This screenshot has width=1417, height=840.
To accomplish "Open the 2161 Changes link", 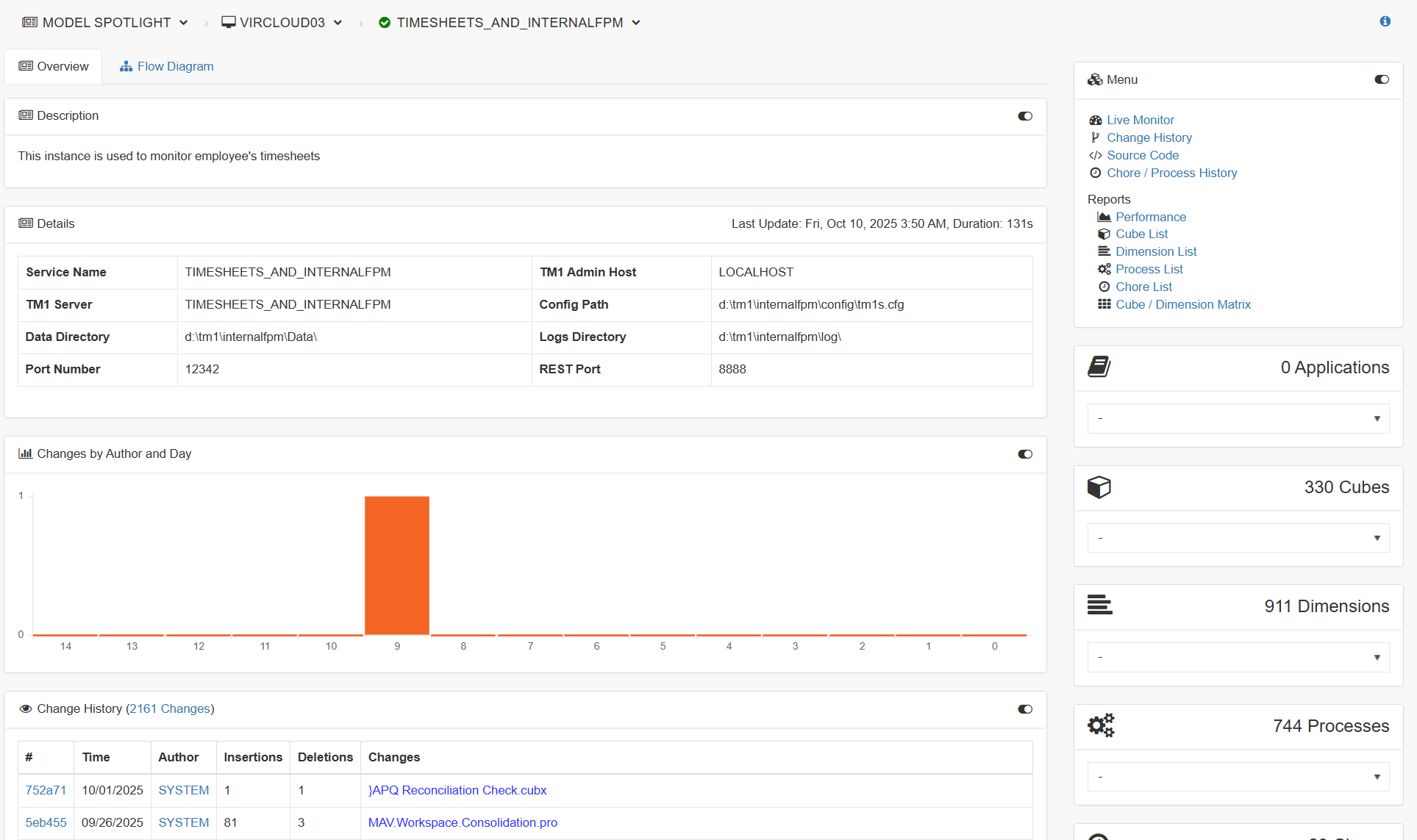I will pyautogui.click(x=170, y=708).
